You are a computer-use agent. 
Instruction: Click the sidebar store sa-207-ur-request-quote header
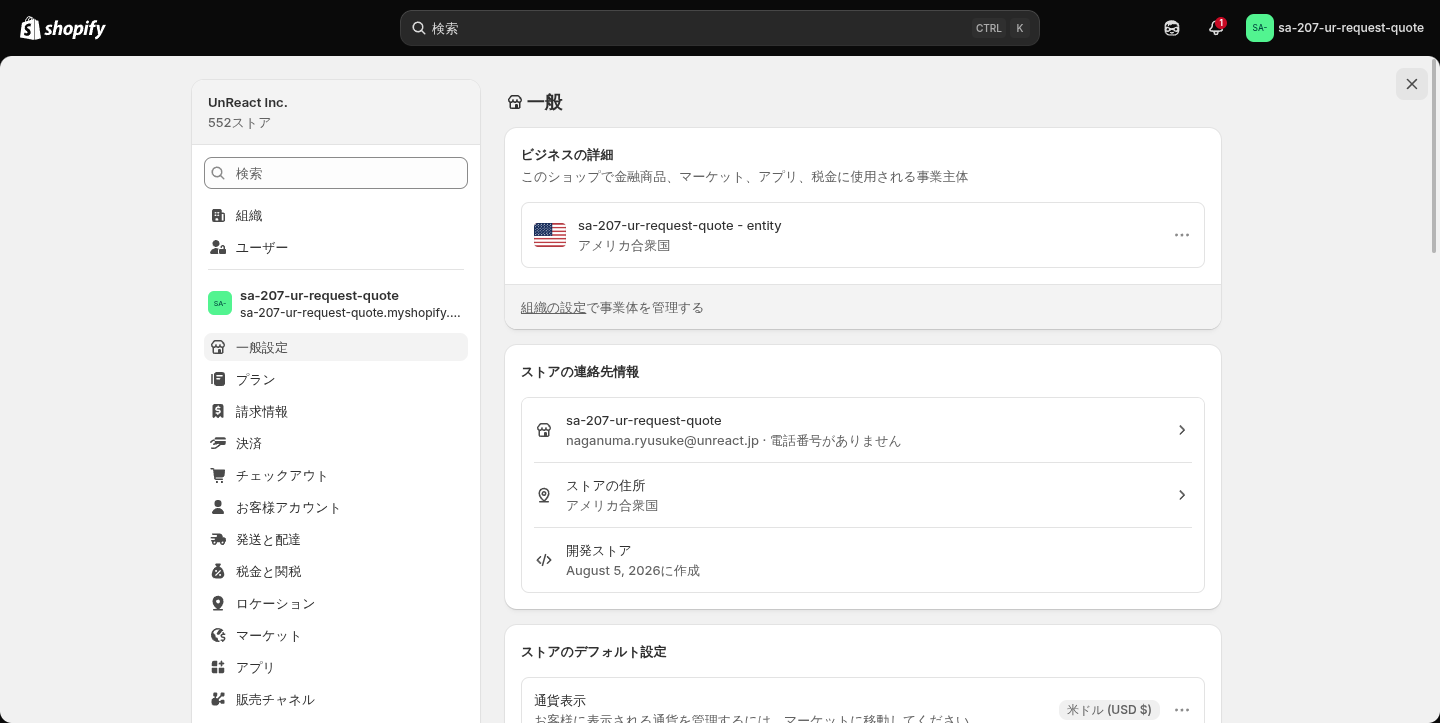(336, 303)
